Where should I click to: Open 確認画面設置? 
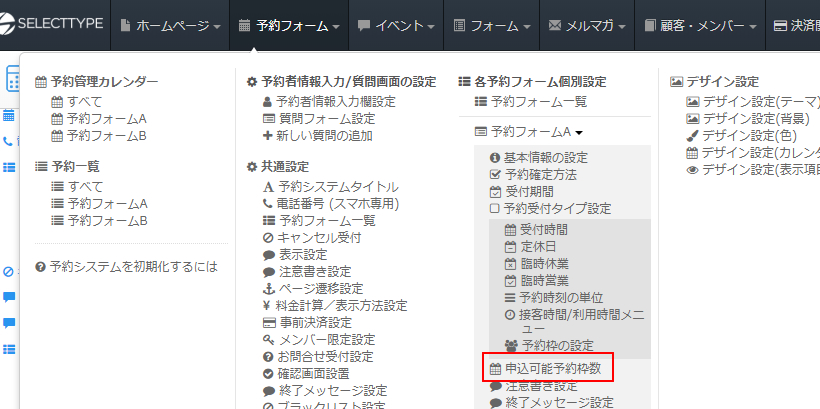[306, 373]
